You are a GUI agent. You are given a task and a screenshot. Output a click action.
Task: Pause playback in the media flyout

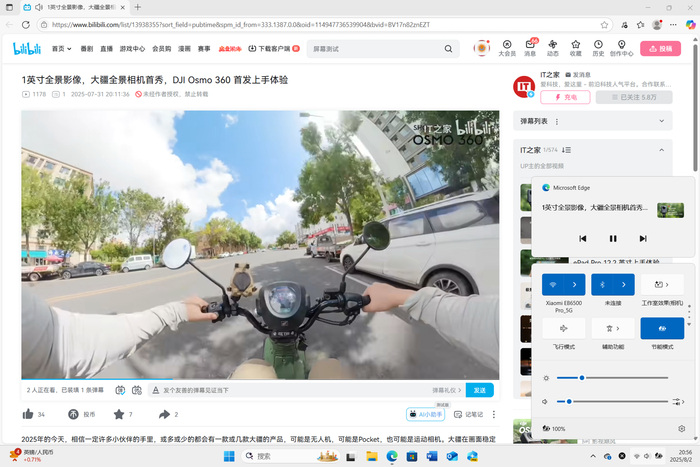(613, 238)
